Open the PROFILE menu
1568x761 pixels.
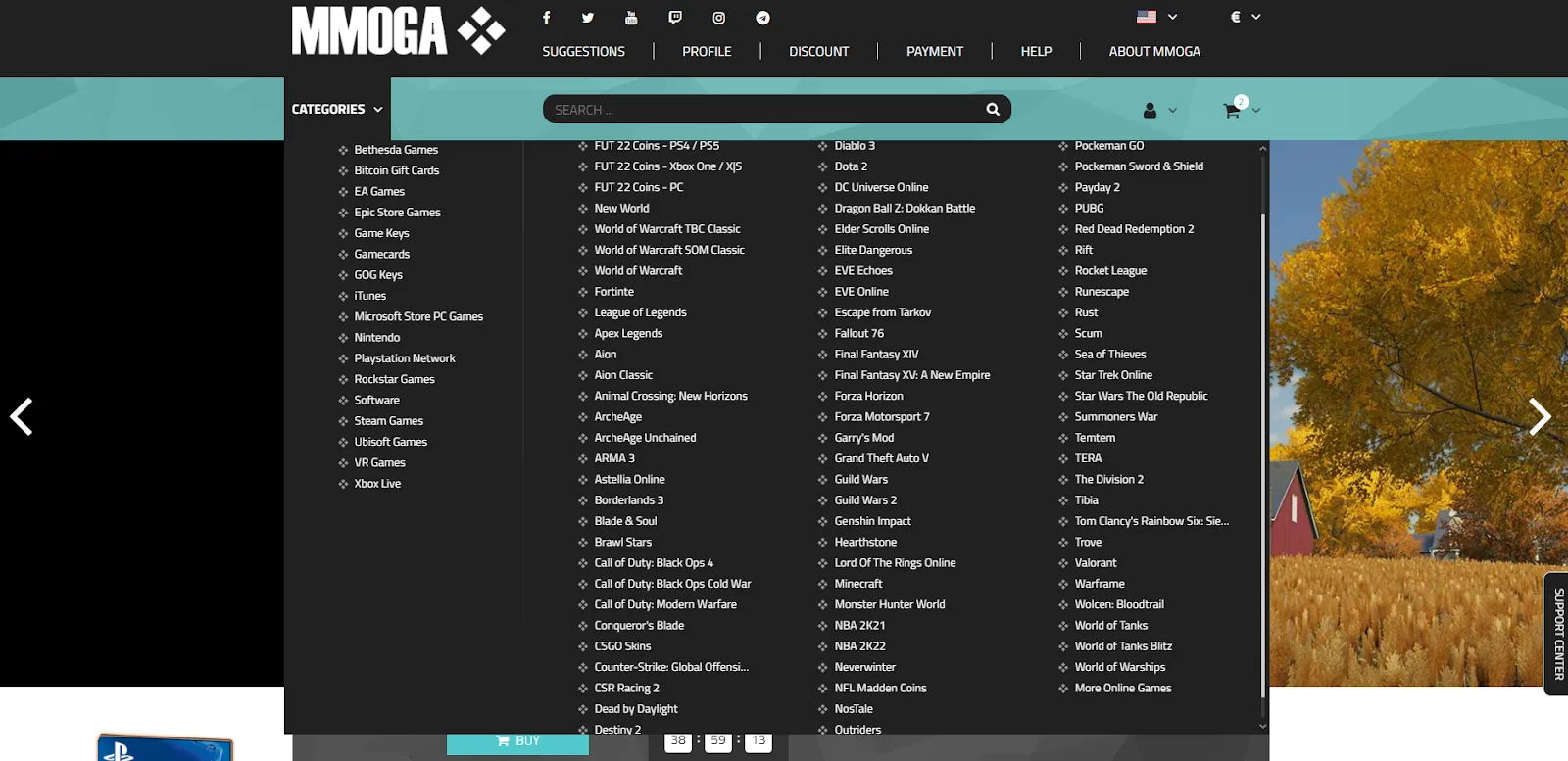[707, 51]
